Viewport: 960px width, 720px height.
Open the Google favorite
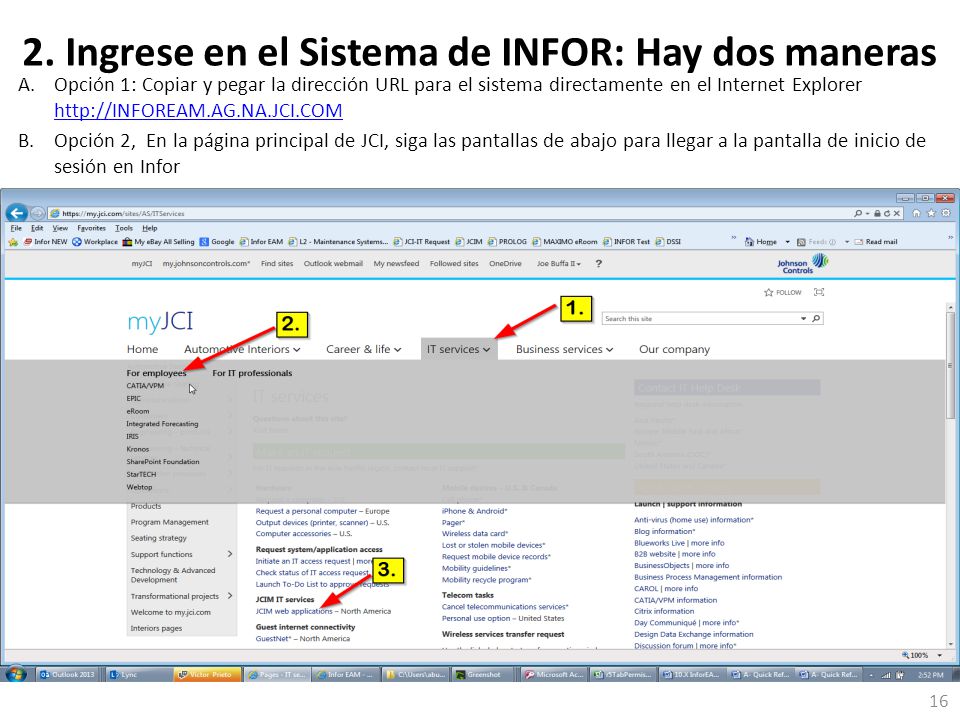click(217, 242)
